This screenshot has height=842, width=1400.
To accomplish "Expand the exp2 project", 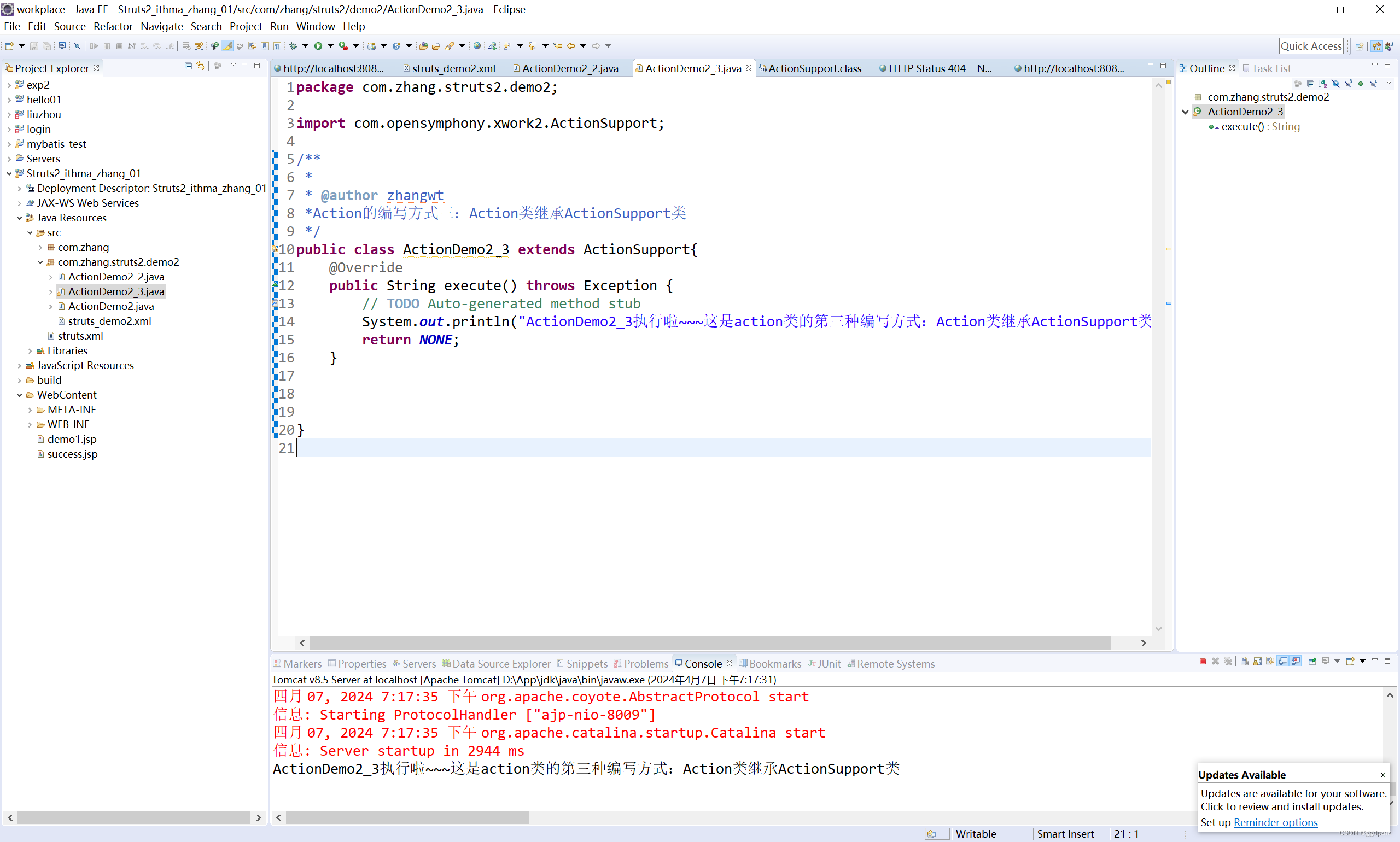I will tap(9, 85).
